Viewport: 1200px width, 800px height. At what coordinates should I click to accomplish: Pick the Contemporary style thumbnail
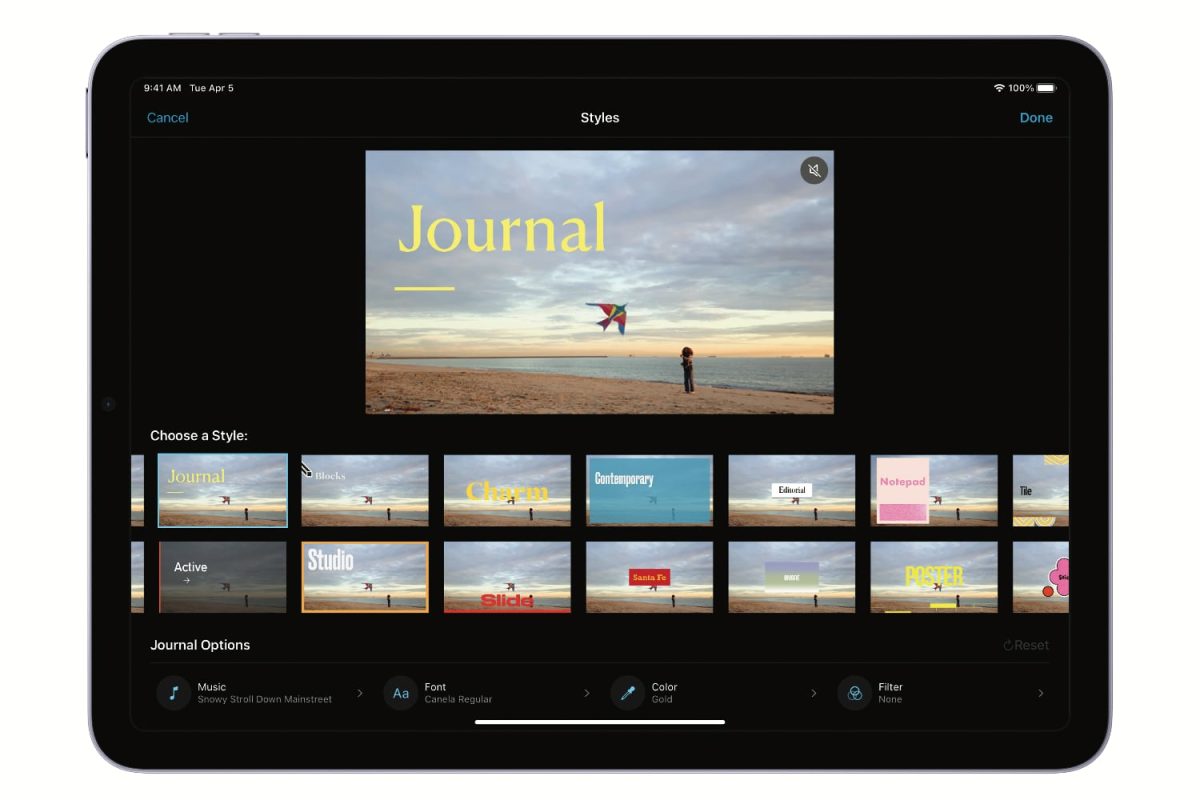click(x=649, y=490)
